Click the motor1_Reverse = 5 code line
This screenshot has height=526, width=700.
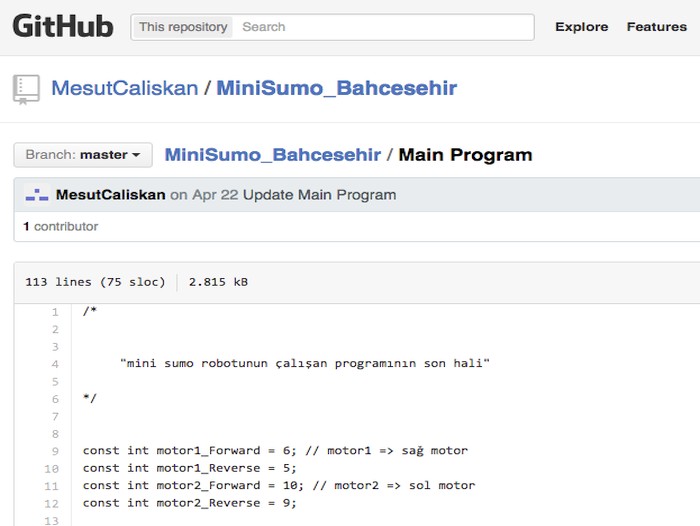coord(189,468)
